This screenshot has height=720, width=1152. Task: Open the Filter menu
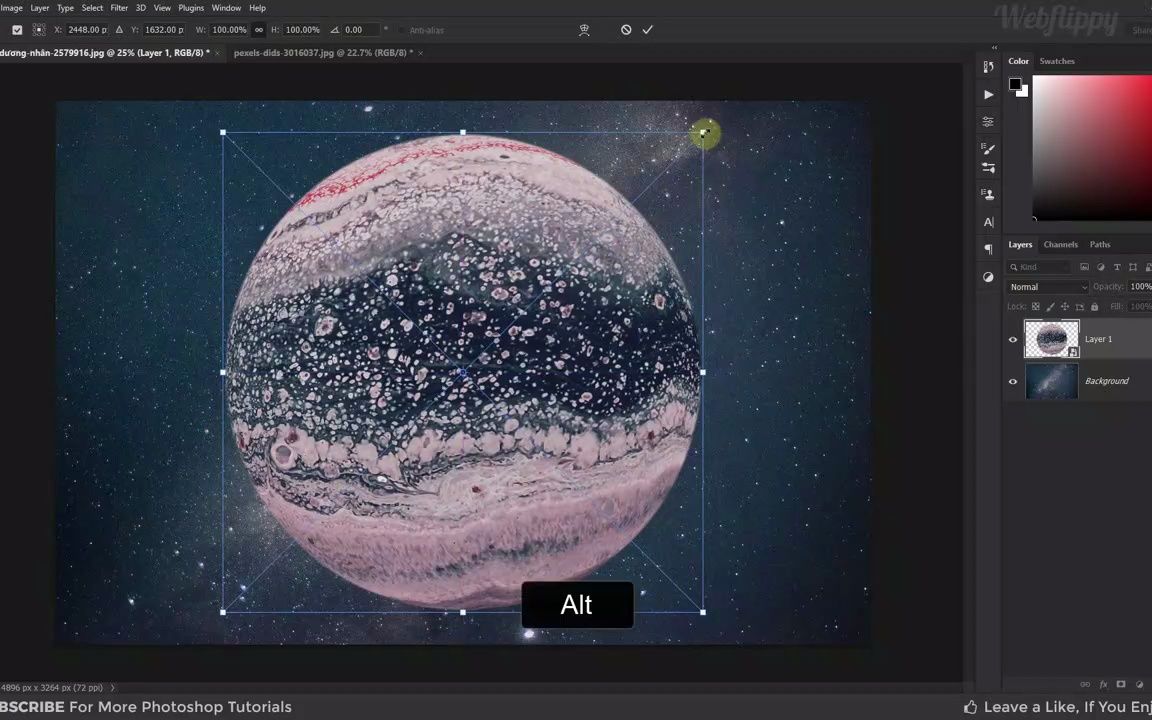click(x=119, y=8)
